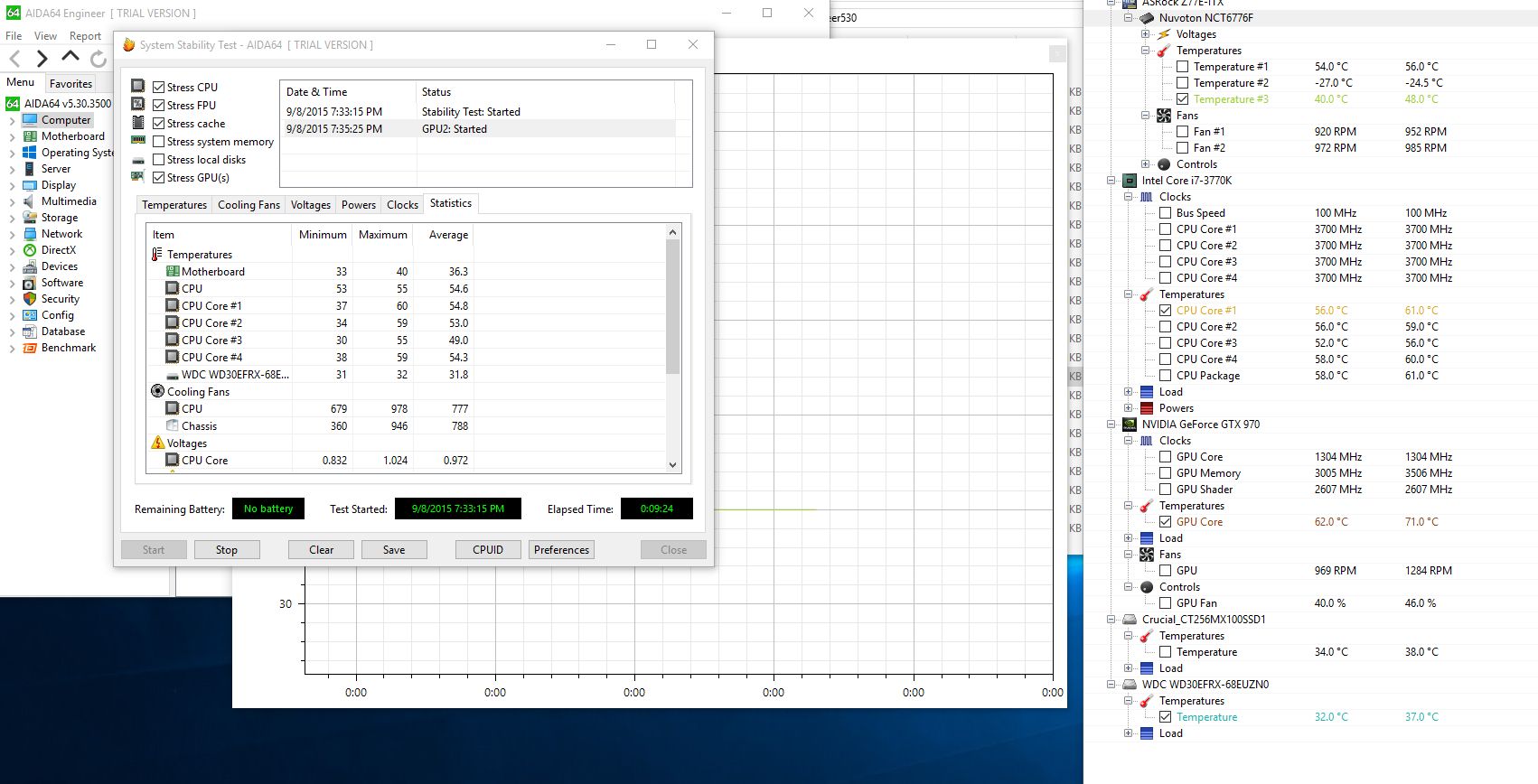Click the Save button

[394, 549]
